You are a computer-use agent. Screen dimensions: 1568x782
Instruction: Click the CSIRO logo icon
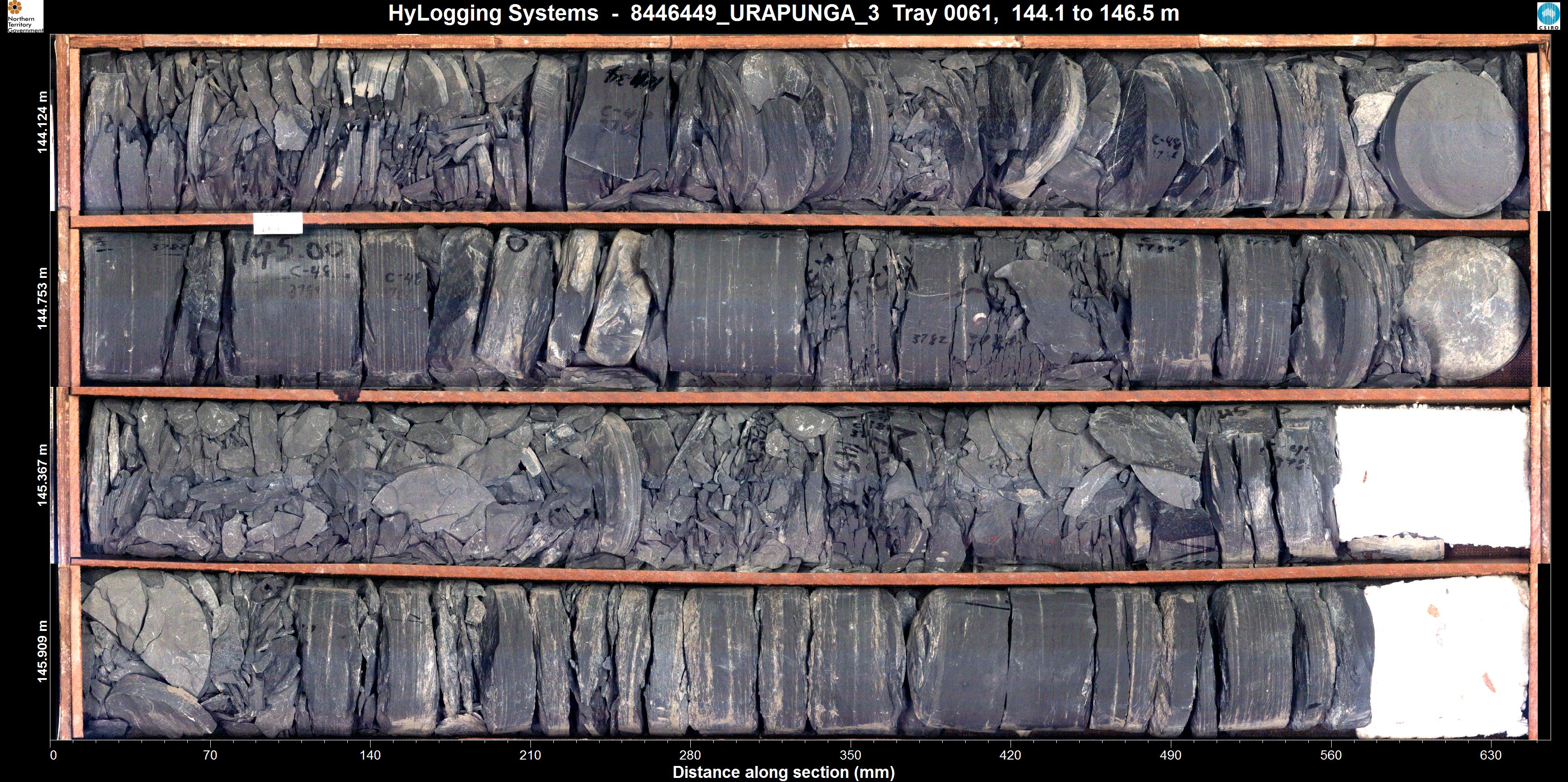(x=1548, y=16)
